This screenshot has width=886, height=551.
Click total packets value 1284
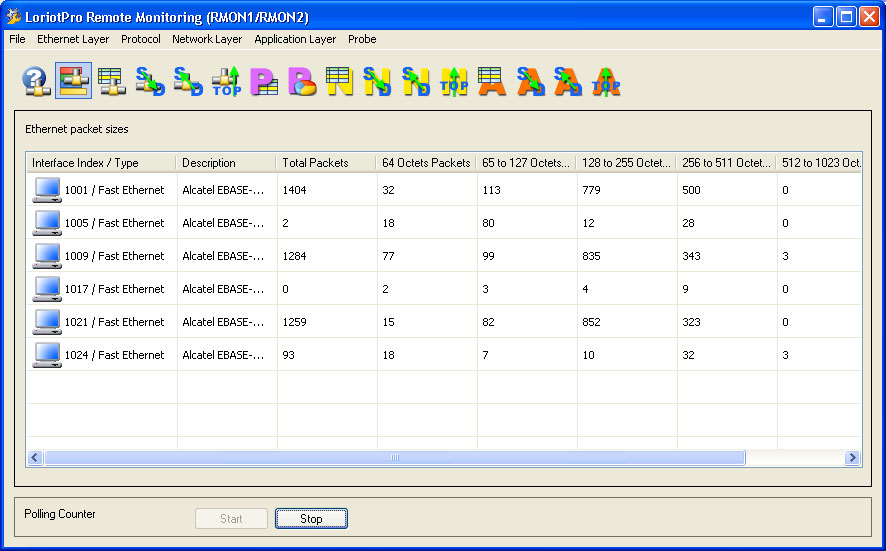pyautogui.click(x=294, y=256)
